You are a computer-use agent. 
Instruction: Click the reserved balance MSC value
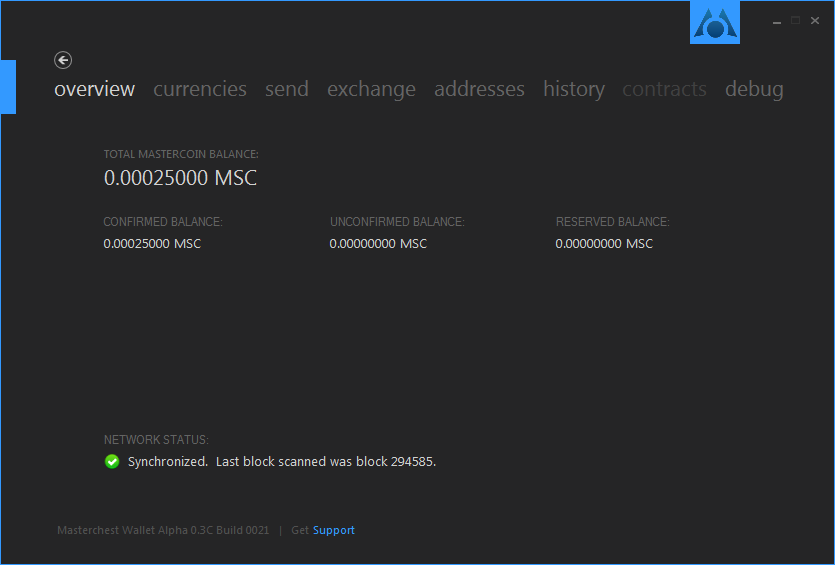pos(604,244)
